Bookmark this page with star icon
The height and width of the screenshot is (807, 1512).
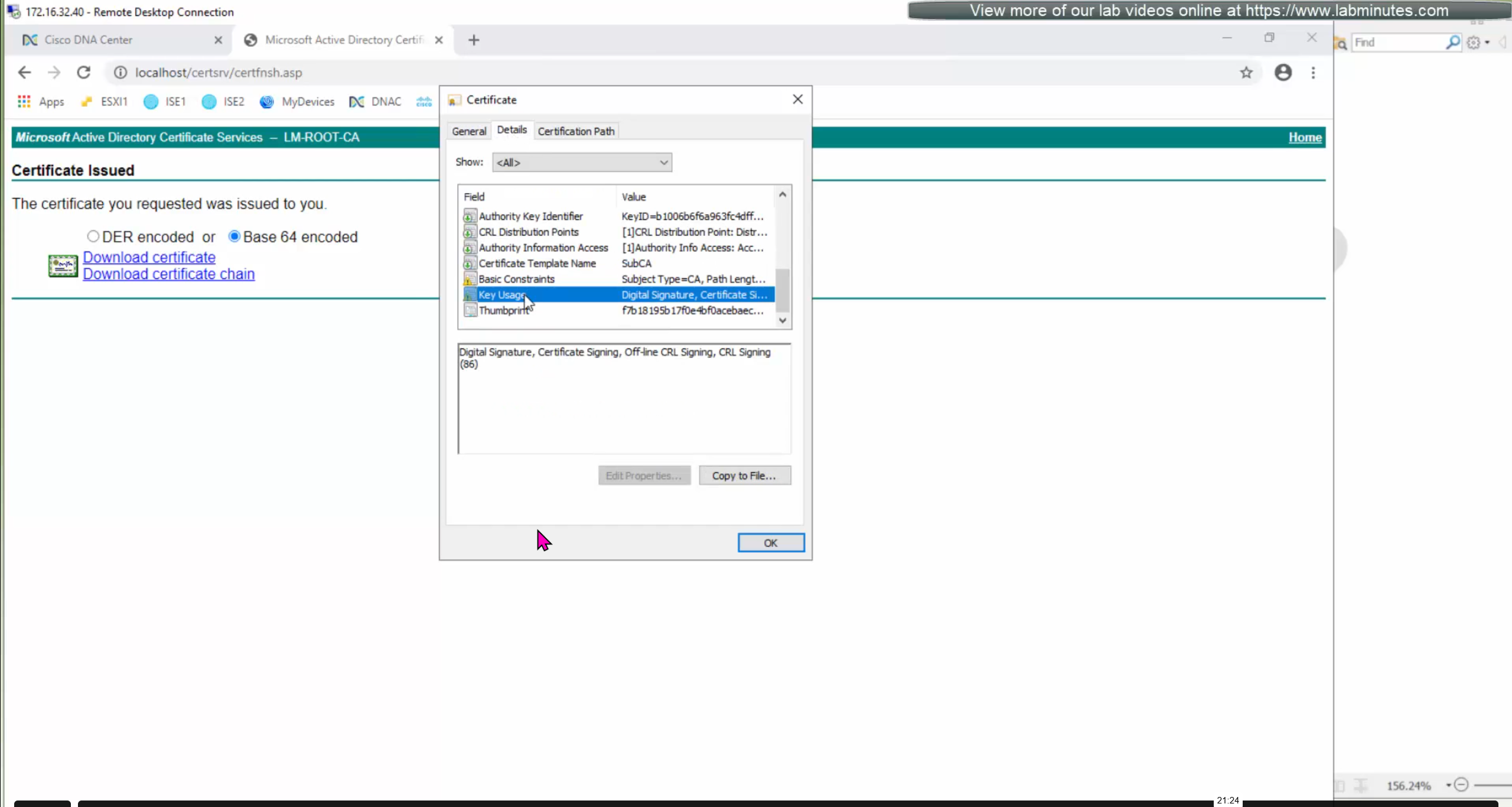(x=1246, y=72)
